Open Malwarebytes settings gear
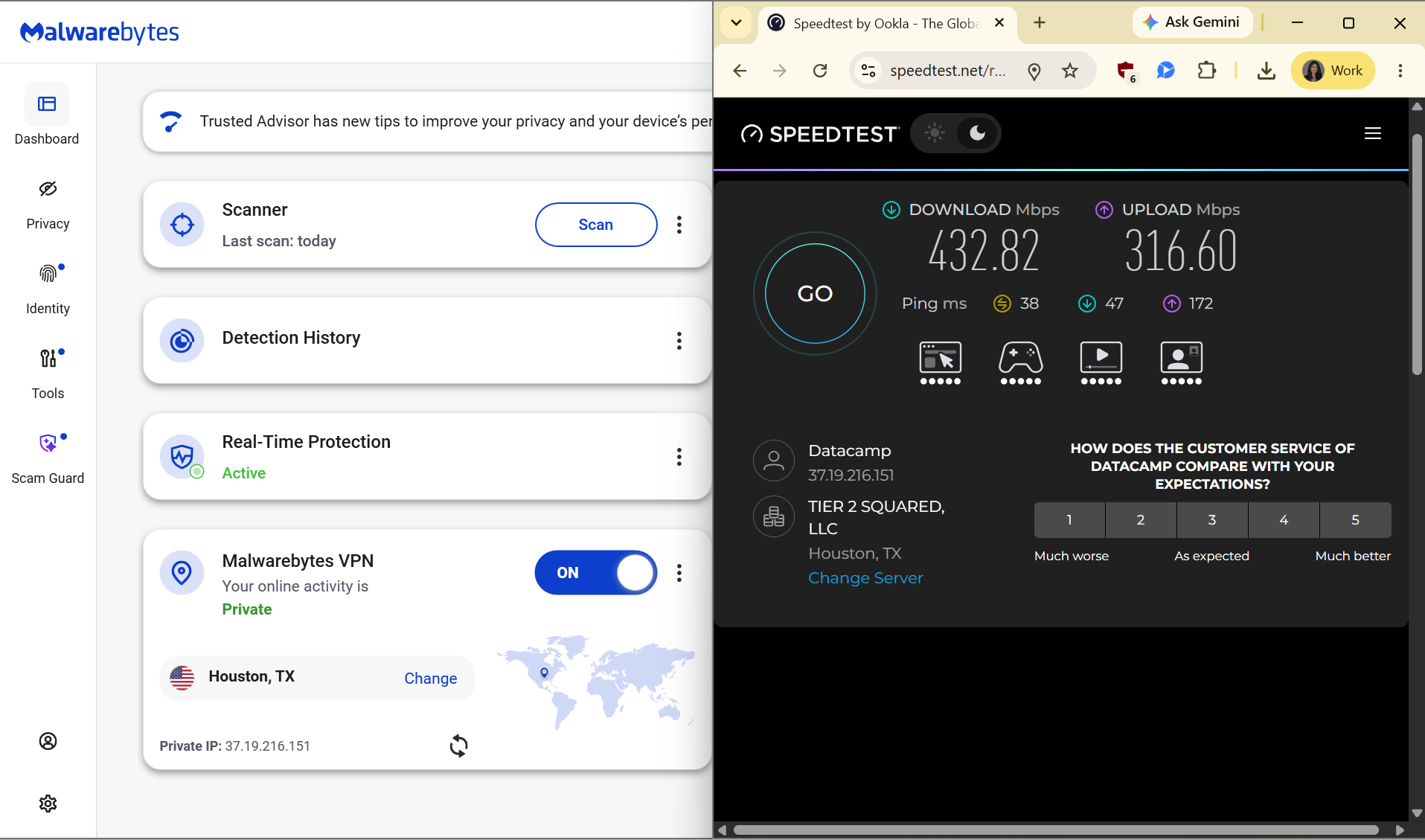 point(48,804)
